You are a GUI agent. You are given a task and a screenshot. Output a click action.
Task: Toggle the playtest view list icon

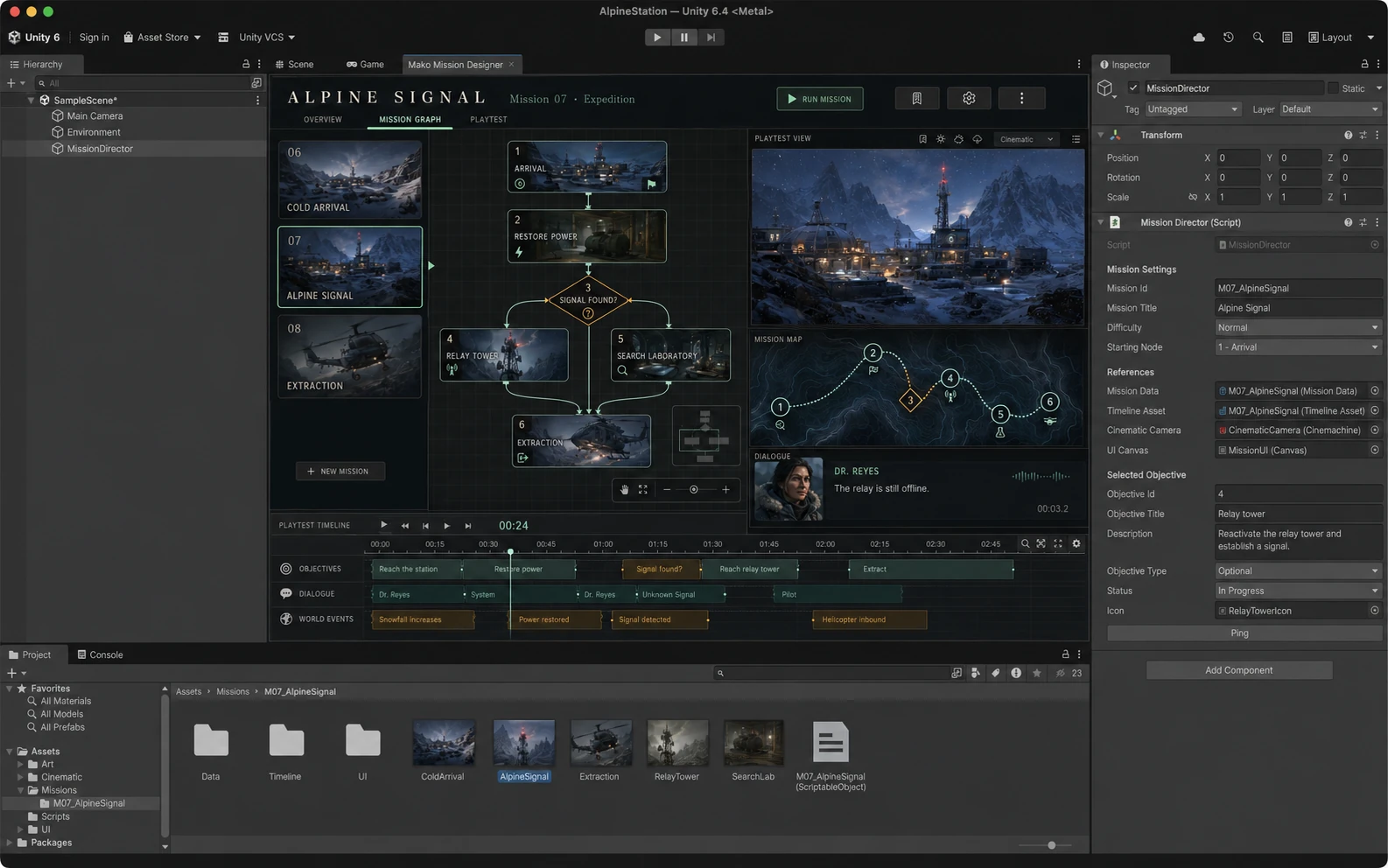pyautogui.click(x=1076, y=139)
